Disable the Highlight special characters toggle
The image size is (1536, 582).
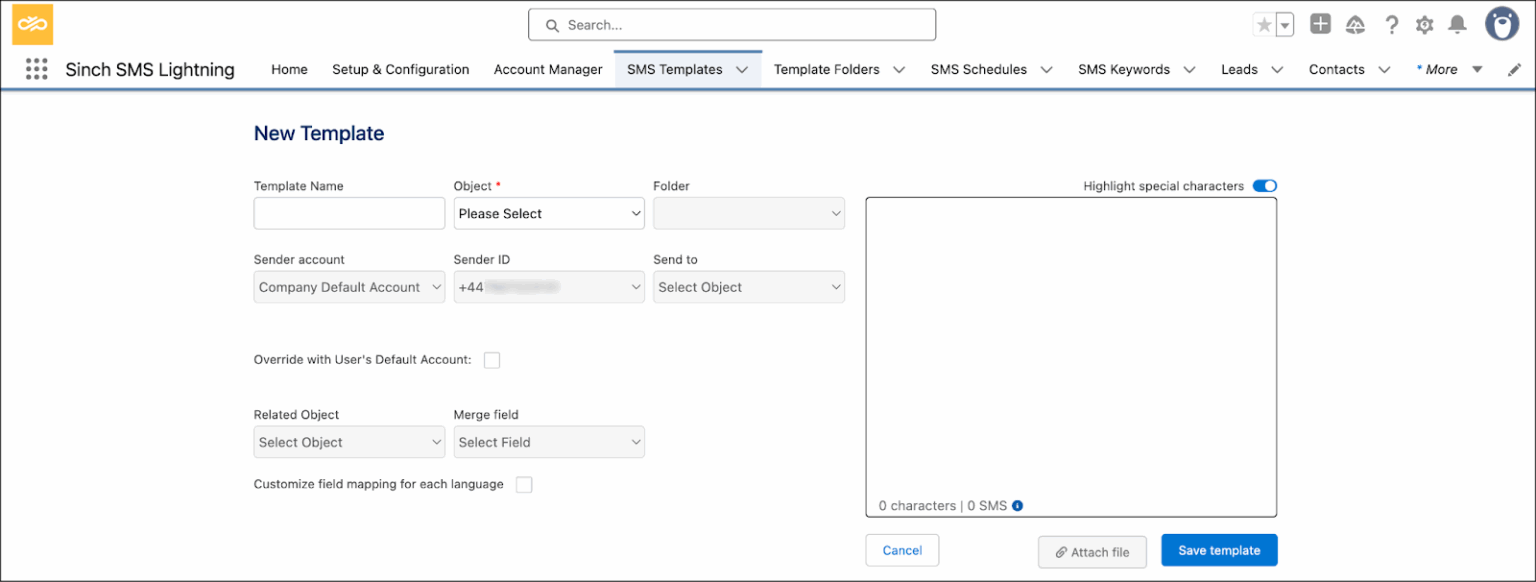1264,185
